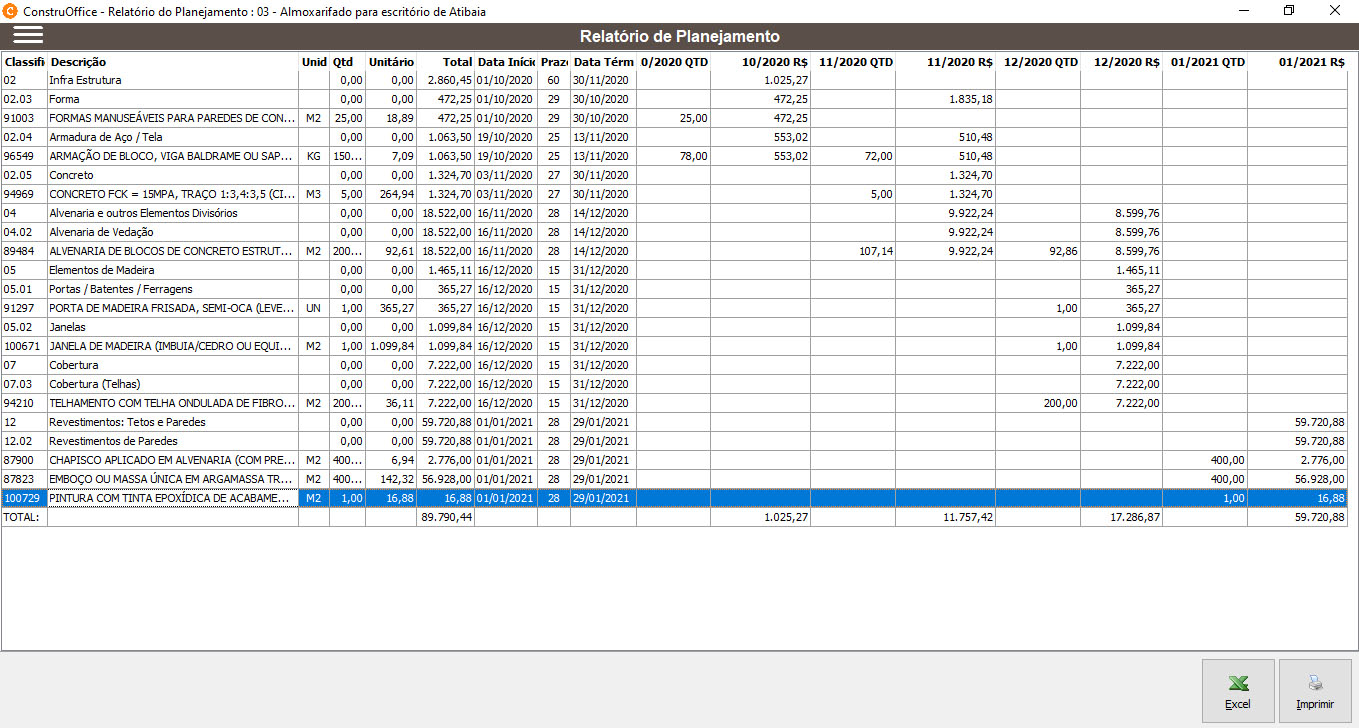Click 12/2020 QTD value 92,86
1359x728 pixels.
1064,251
